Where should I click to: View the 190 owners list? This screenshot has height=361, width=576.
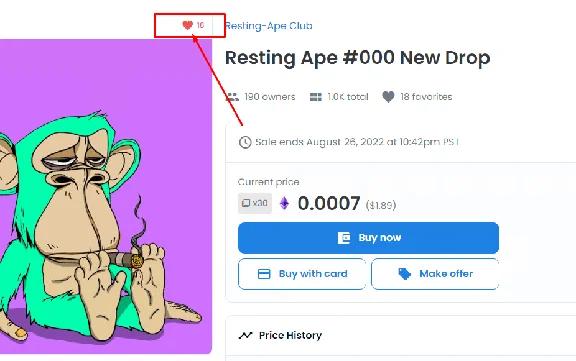(x=270, y=97)
